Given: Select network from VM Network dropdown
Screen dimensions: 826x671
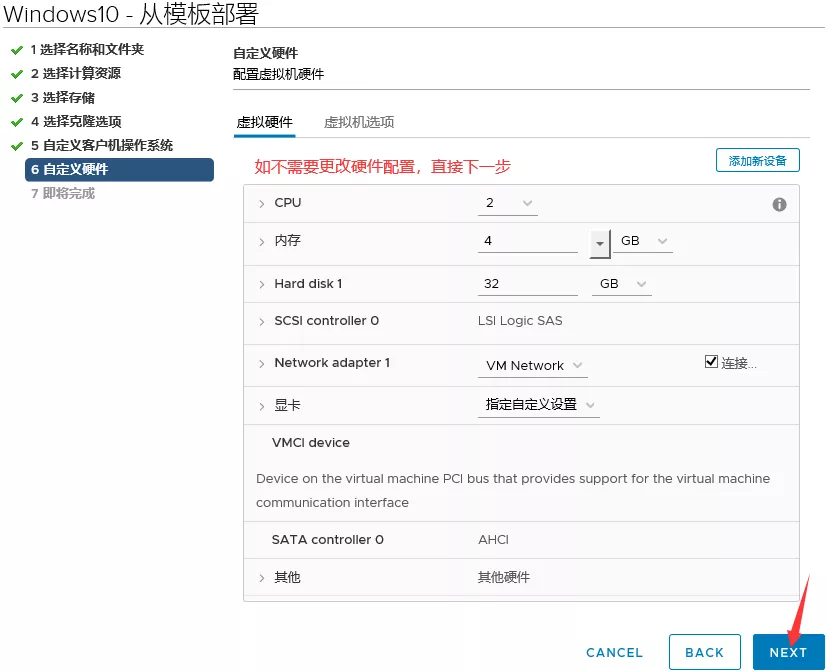Looking at the screenshot, I should click(533, 366).
